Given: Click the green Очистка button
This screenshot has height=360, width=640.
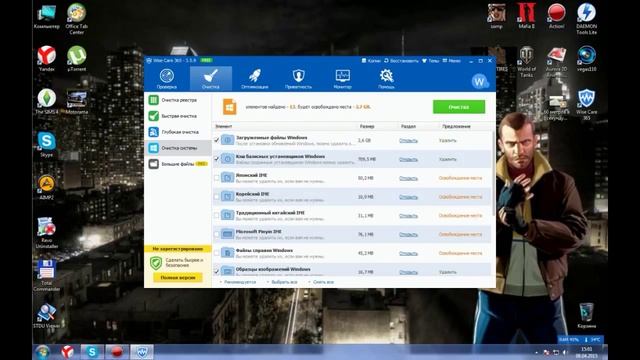Looking at the screenshot, I should pos(459,107).
